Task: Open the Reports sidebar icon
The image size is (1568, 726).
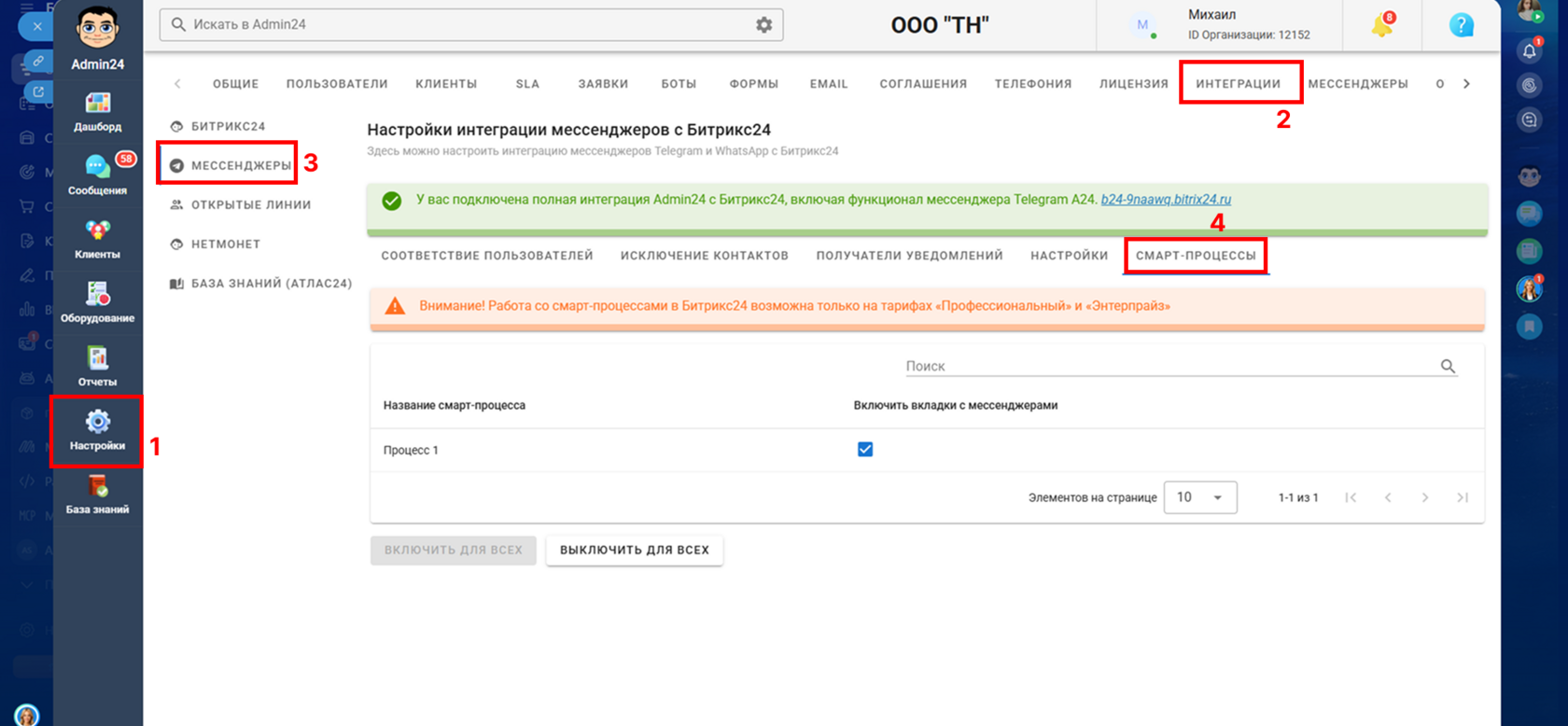Action: [x=97, y=367]
